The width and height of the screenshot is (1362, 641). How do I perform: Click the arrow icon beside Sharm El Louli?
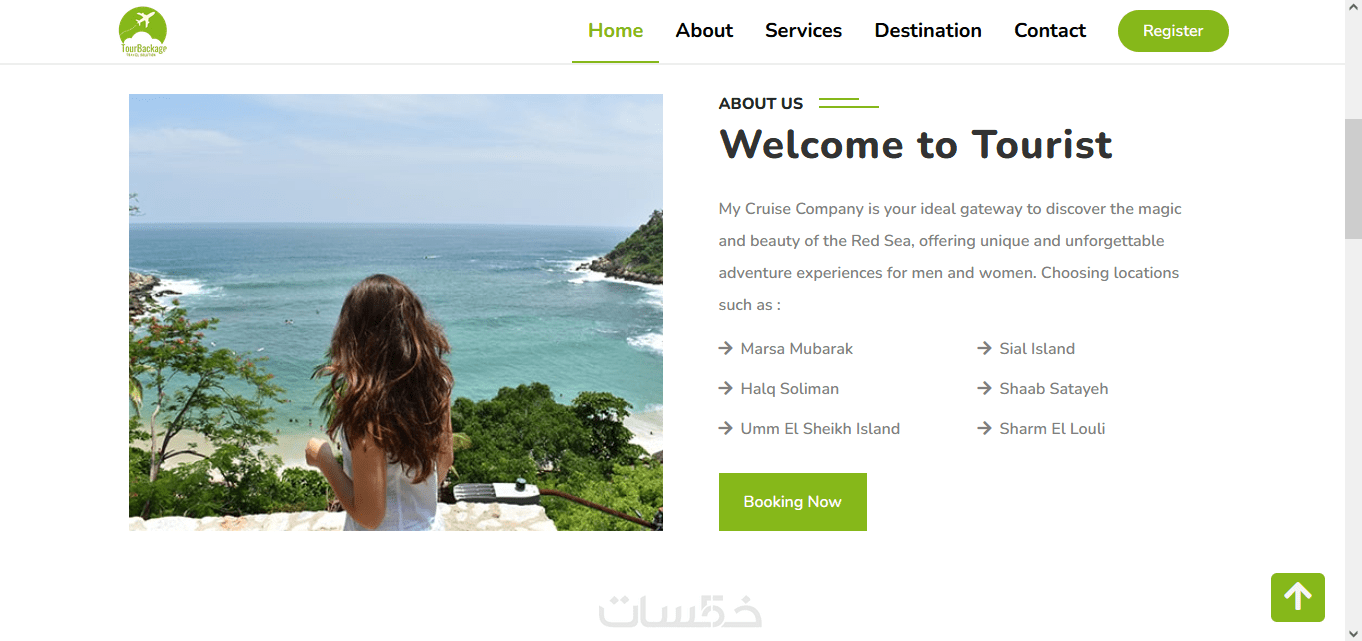(985, 428)
